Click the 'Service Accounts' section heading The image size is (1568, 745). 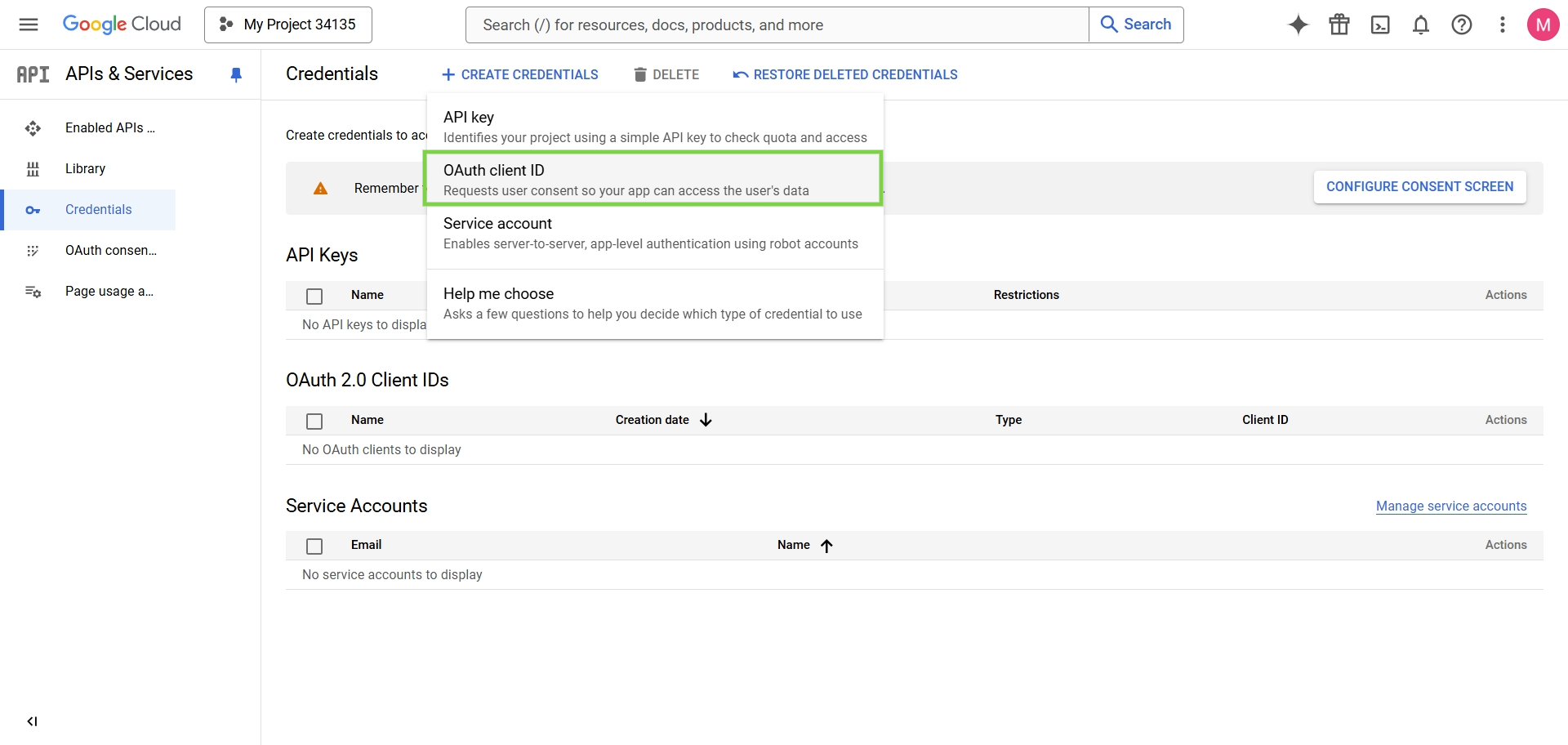(357, 506)
